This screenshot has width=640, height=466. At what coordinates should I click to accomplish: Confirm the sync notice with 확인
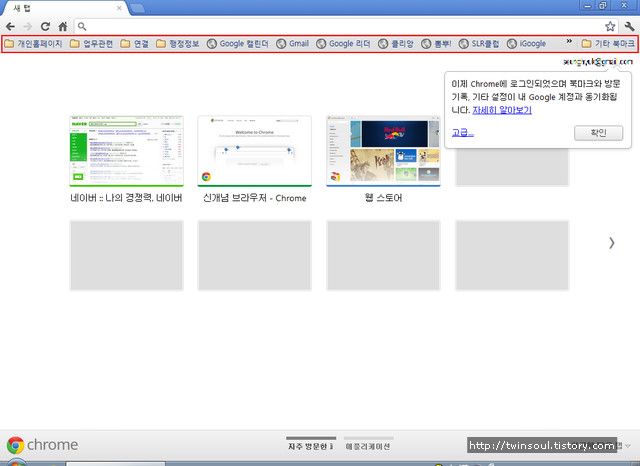point(598,133)
